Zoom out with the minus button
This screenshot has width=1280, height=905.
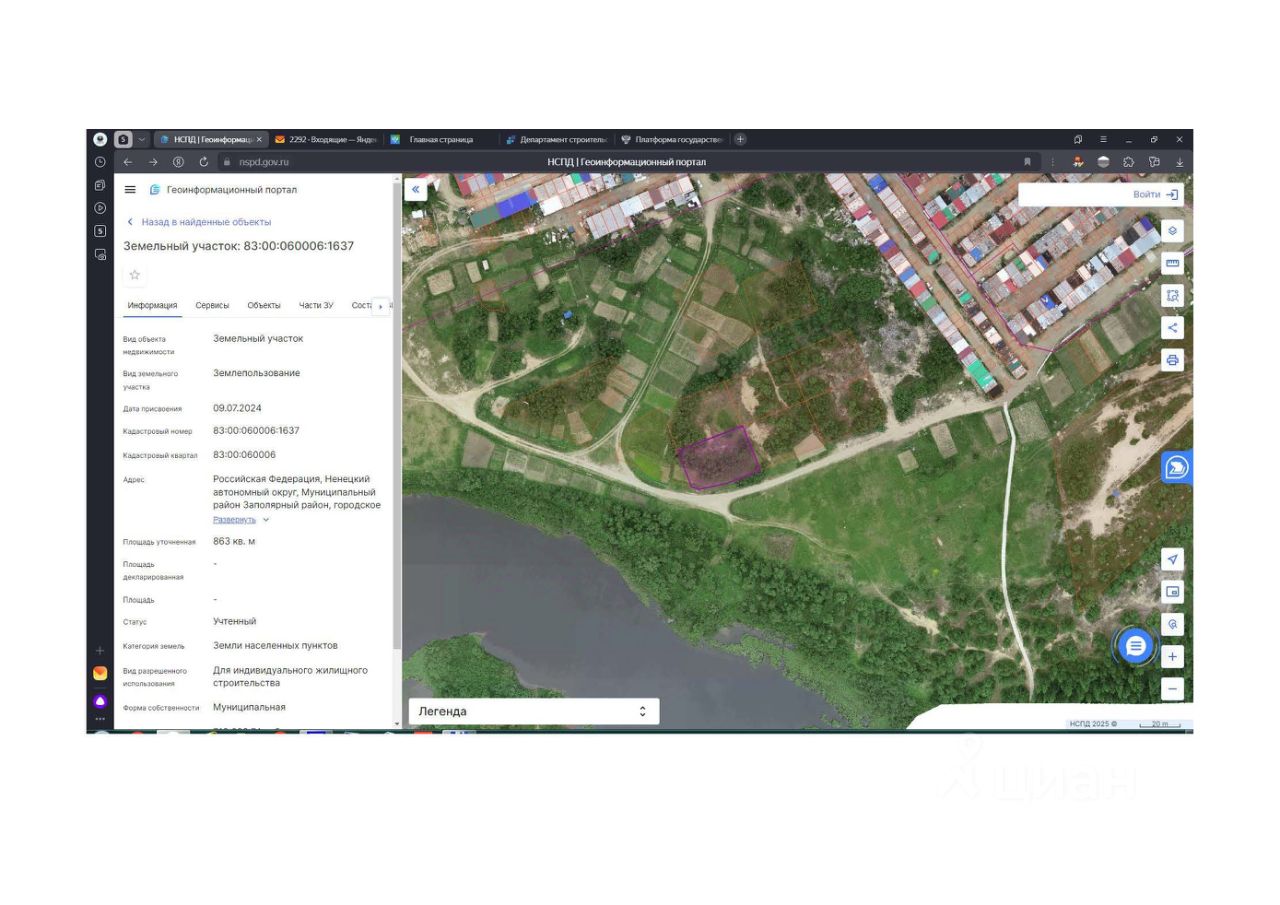pos(1172,689)
